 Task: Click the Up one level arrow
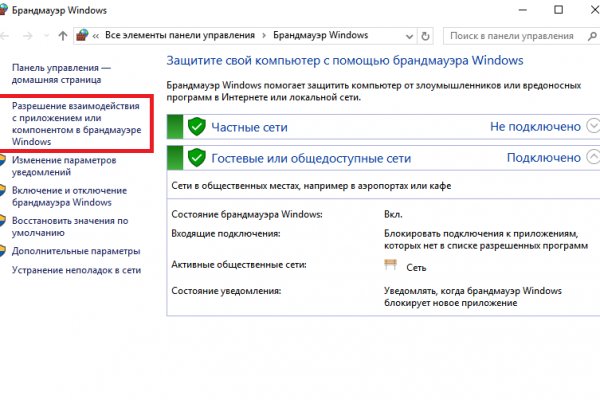(x=63, y=36)
